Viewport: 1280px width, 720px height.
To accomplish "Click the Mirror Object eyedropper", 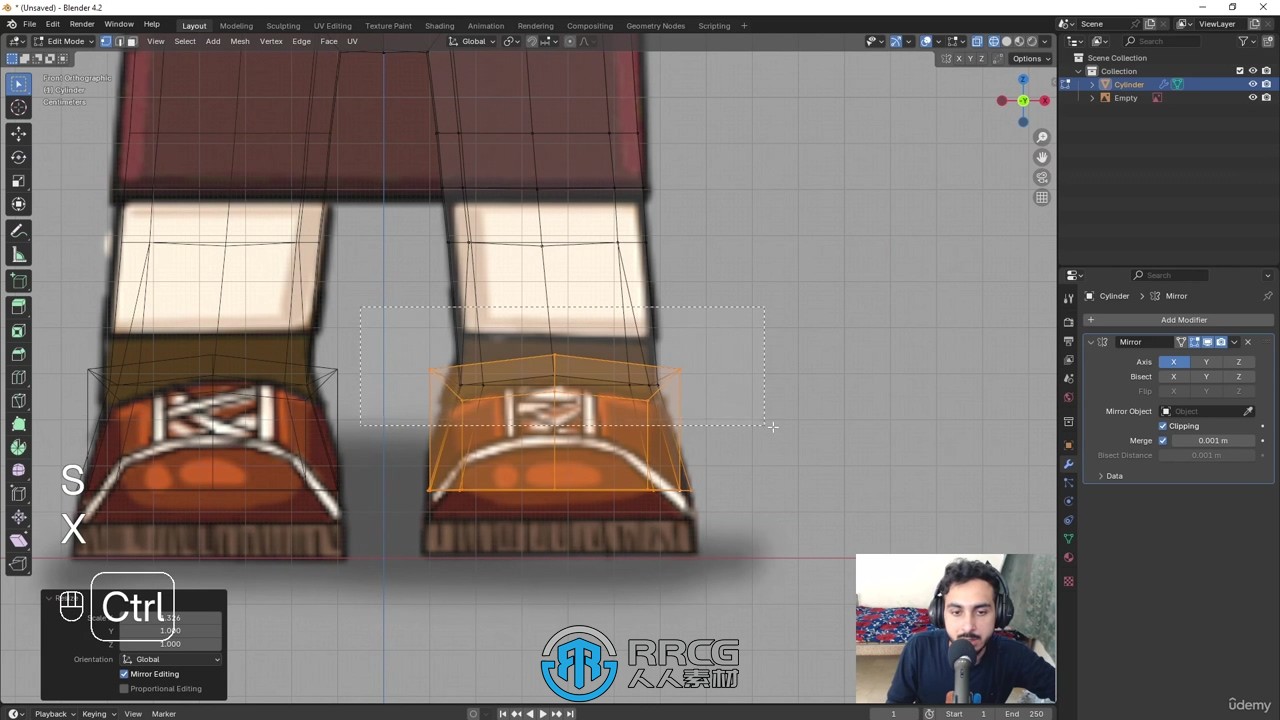I will pos(1248,411).
